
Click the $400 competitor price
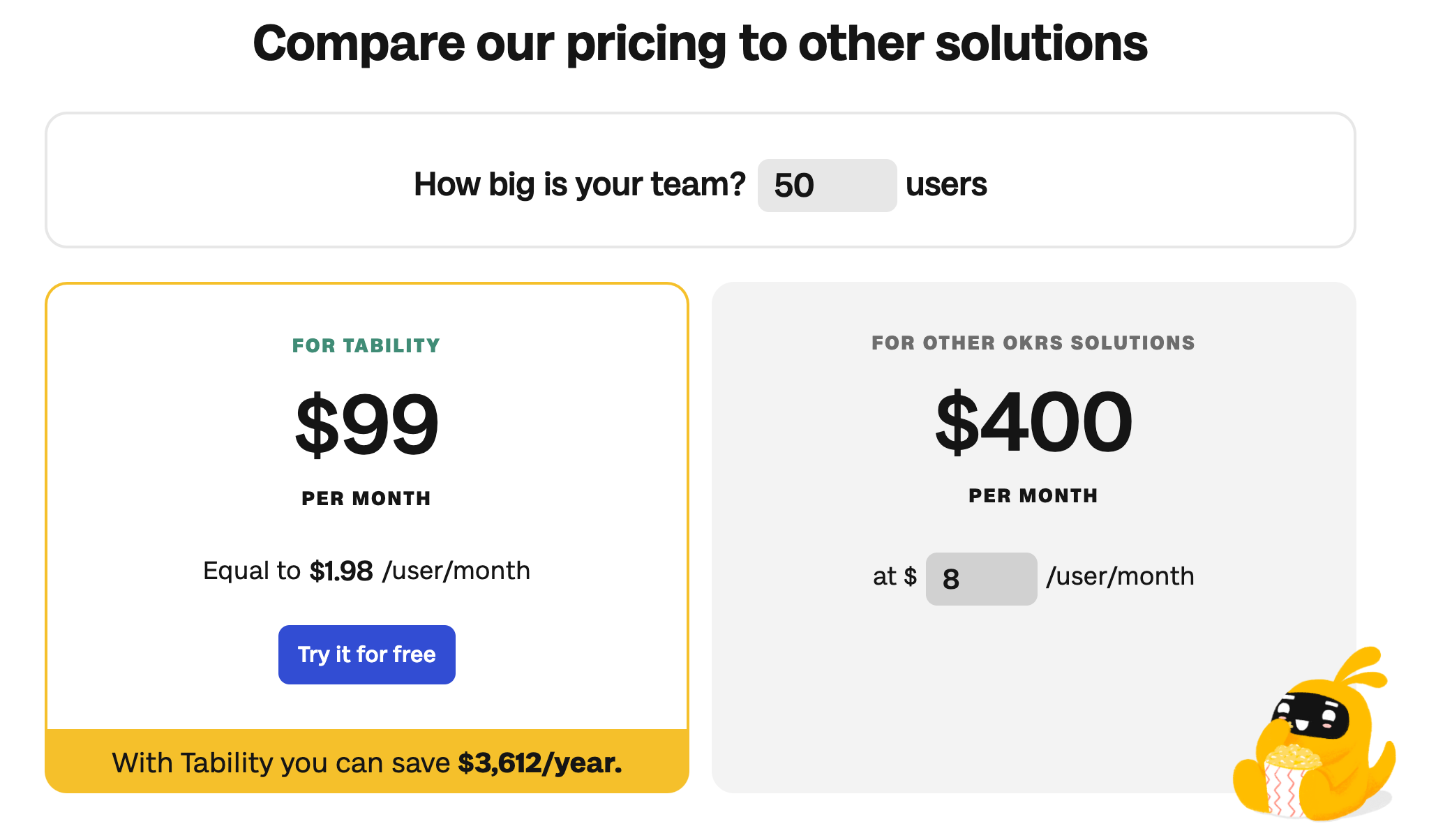point(1033,421)
